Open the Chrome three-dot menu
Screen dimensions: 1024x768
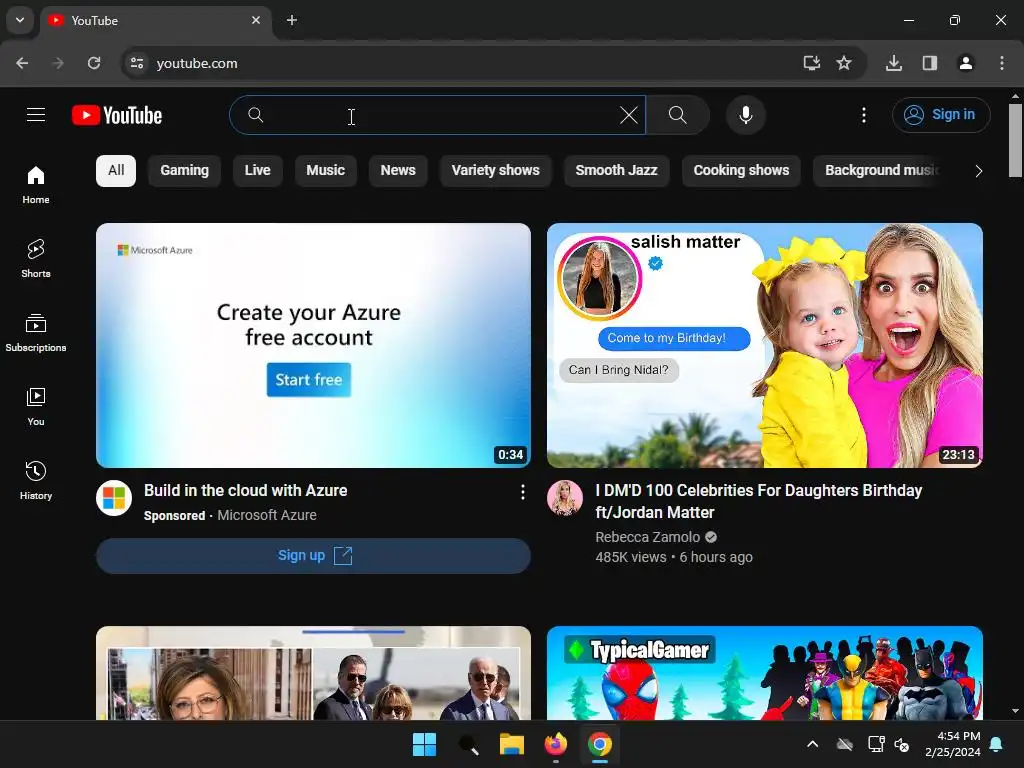coord(1002,63)
